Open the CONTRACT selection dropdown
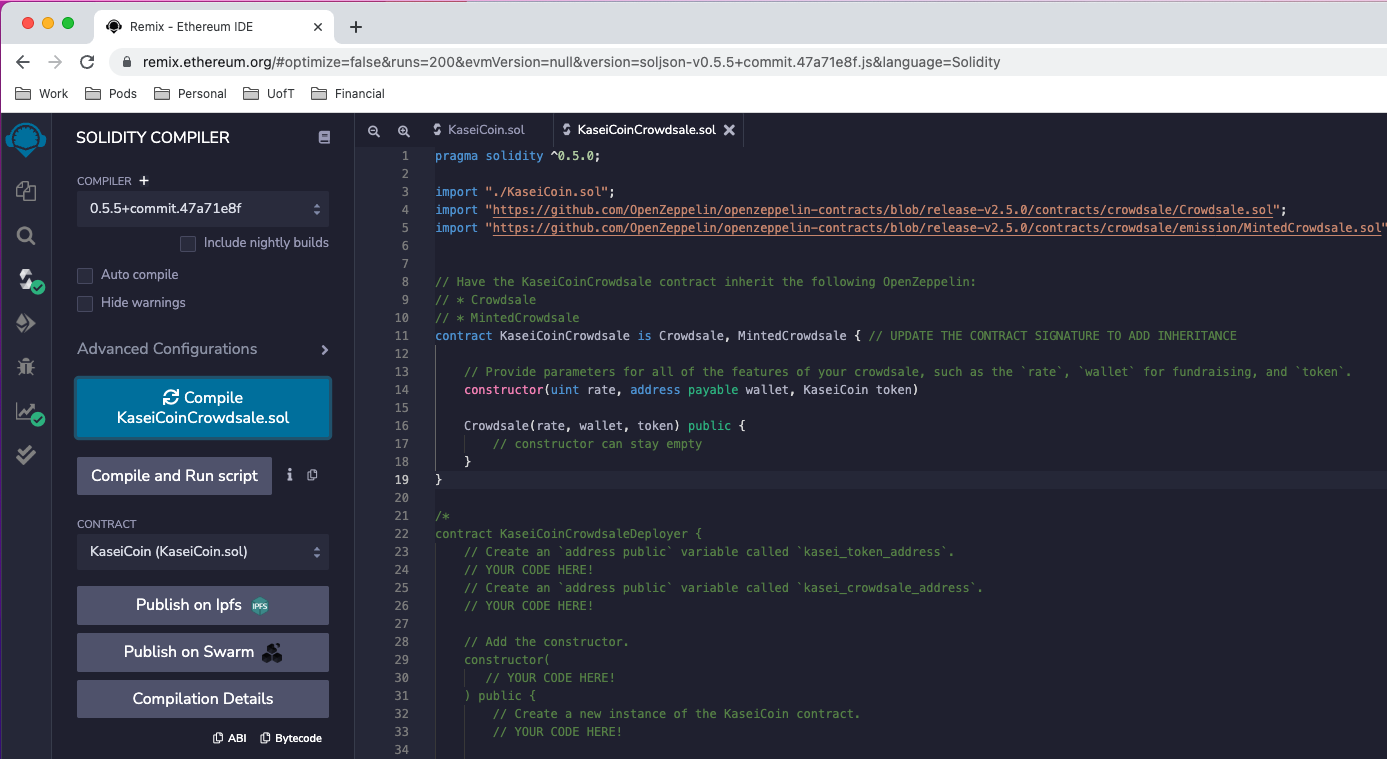 point(202,551)
